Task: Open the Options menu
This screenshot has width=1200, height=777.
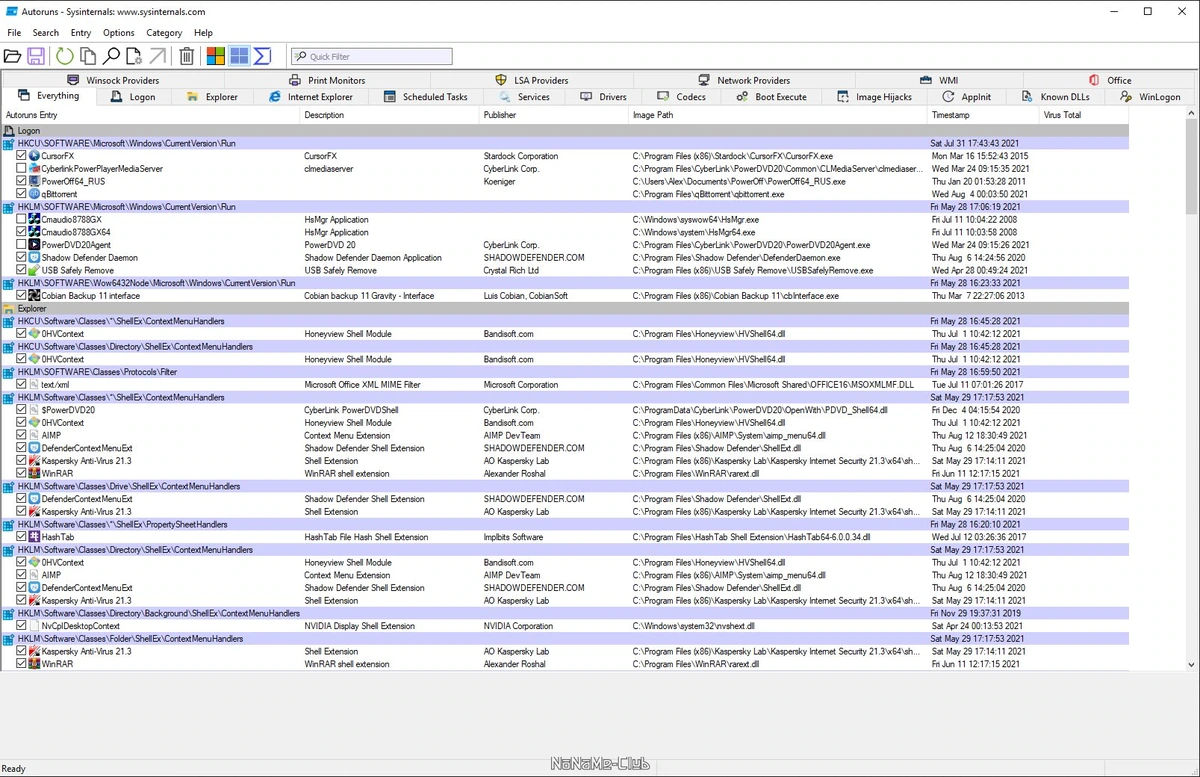Action: click(x=119, y=33)
